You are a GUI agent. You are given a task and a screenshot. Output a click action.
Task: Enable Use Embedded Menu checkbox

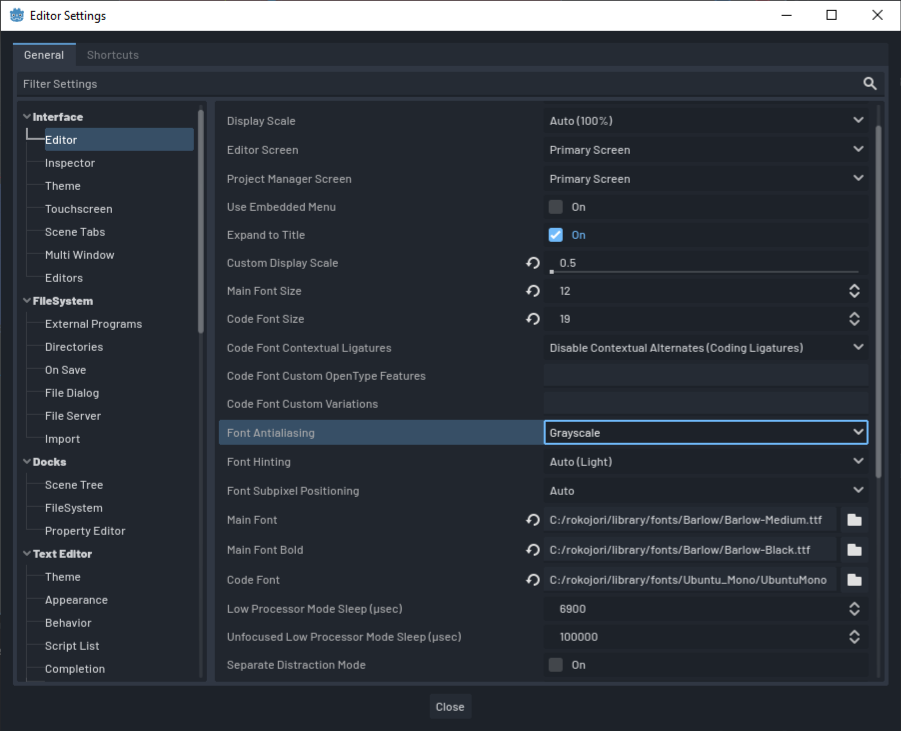tap(556, 207)
